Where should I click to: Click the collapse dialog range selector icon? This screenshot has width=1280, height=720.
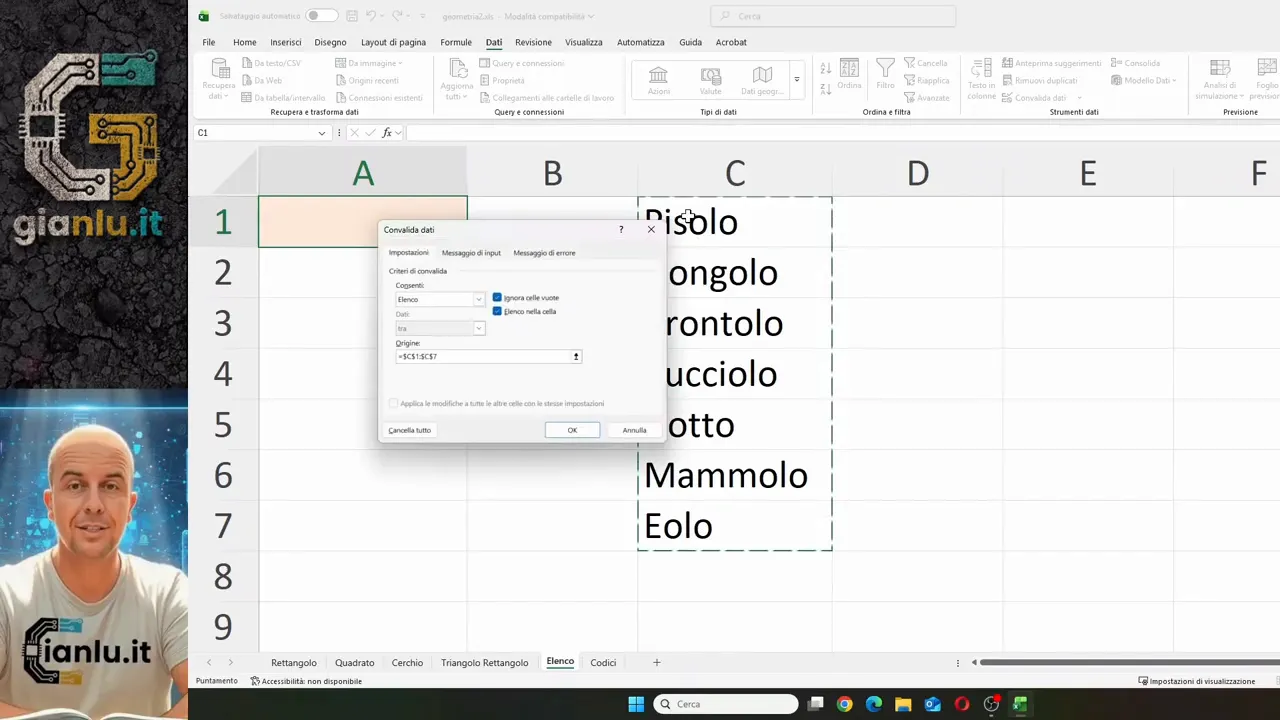(576, 356)
